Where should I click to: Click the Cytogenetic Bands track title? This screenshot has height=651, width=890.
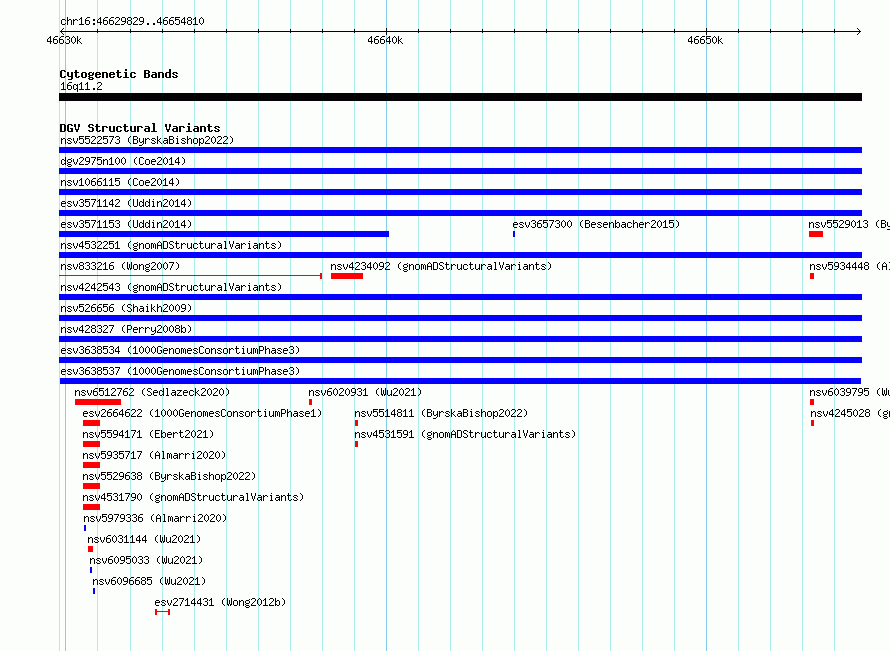(x=119, y=74)
